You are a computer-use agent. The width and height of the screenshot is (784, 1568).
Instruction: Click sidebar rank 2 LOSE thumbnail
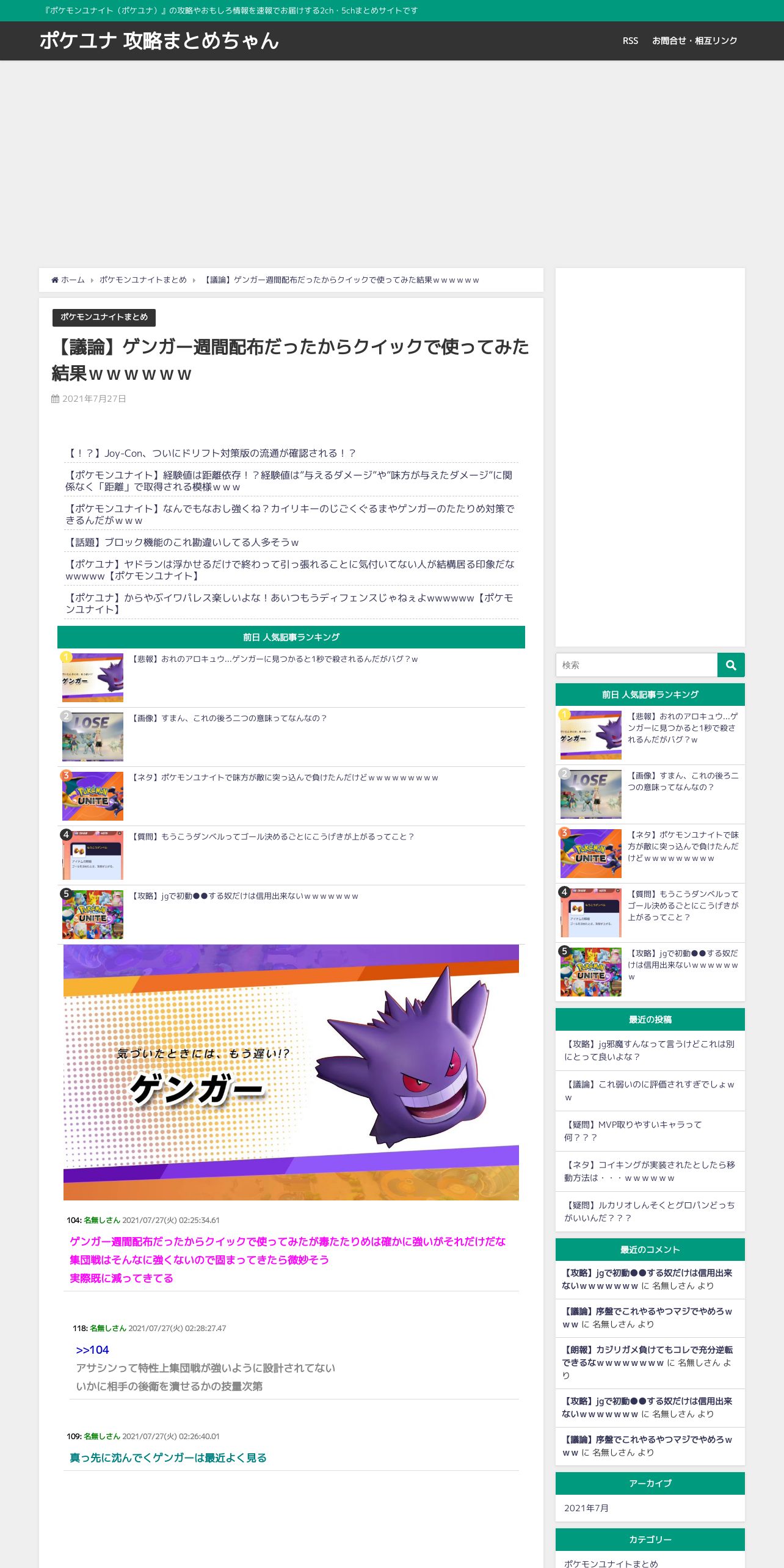click(x=591, y=794)
